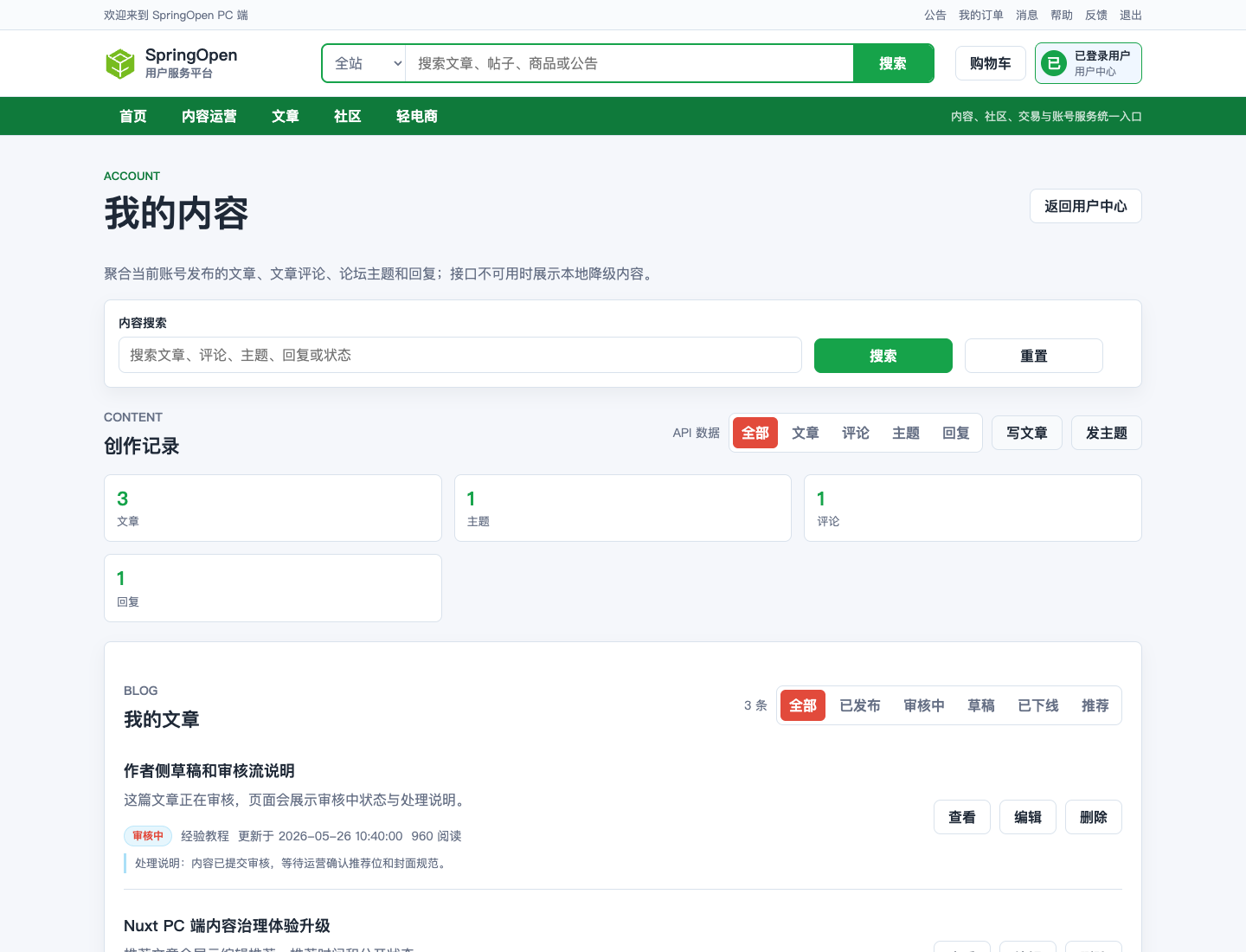Select 审核中 filter in 我的文章

click(x=924, y=705)
